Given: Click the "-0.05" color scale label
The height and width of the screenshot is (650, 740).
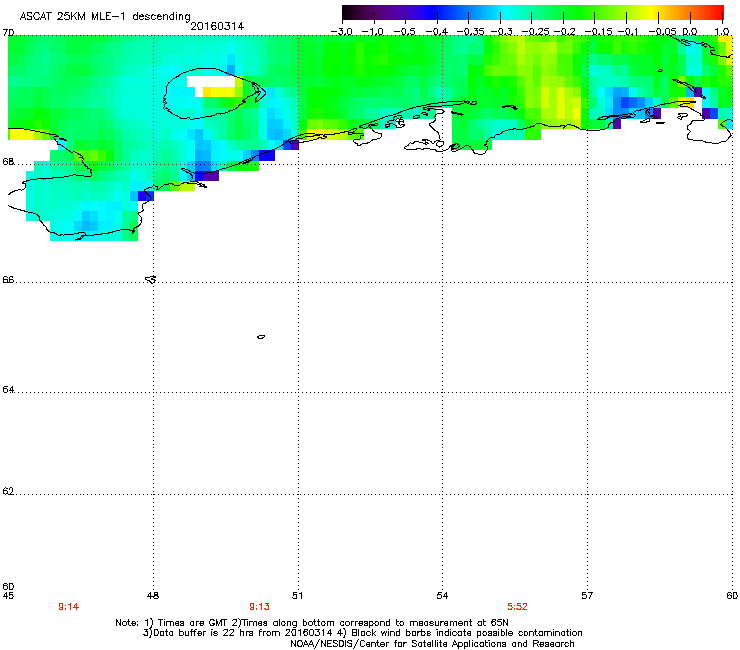Looking at the screenshot, I should click(663, 32).
